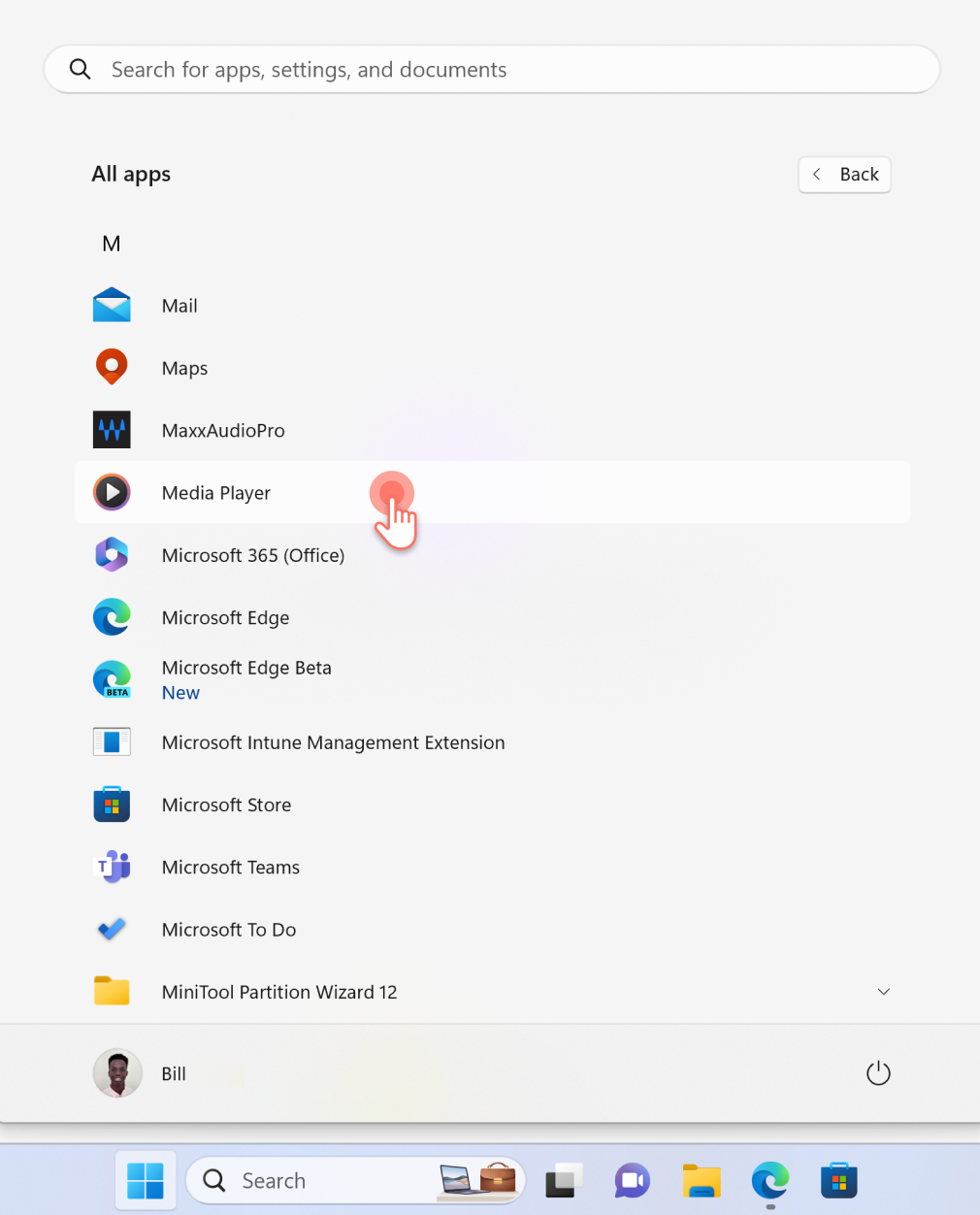
Task: Go back with the Back button
Action: [845, 175]
